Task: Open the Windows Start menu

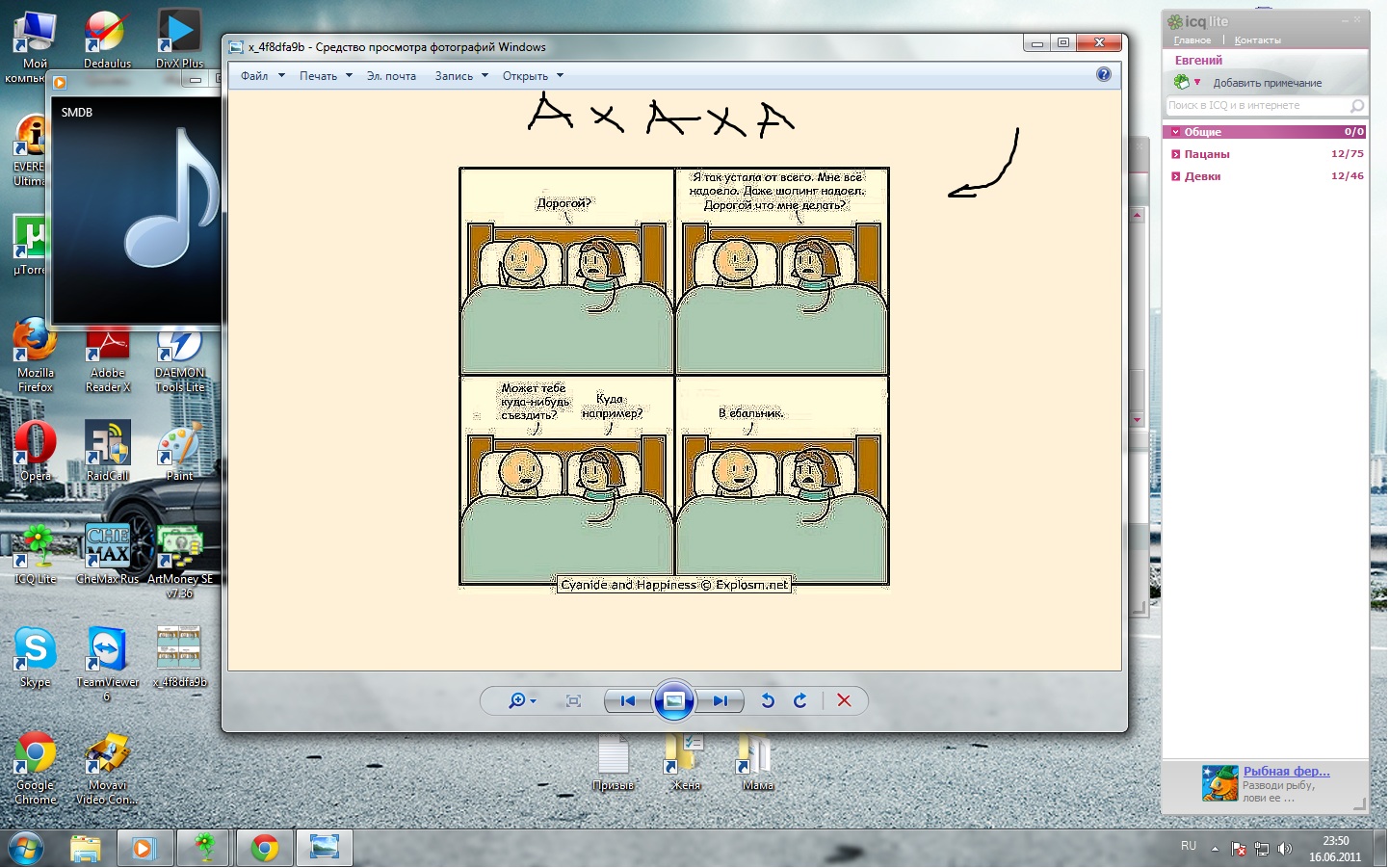Action: [x=26, y=849]
